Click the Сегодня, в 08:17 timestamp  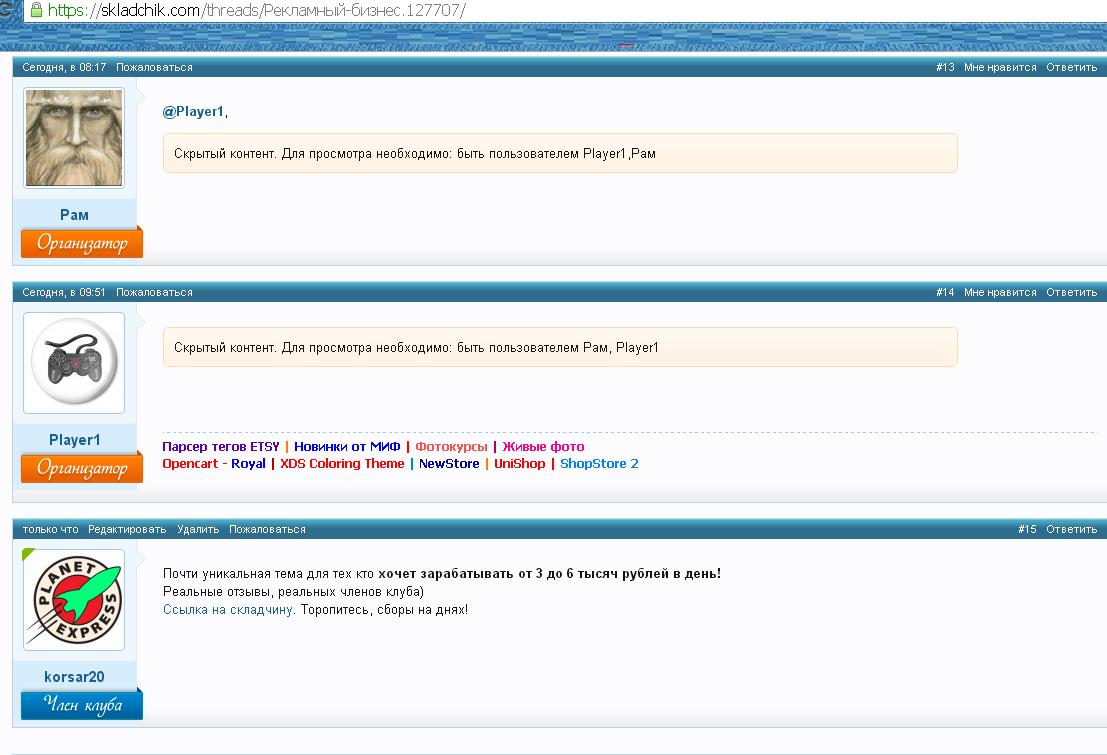click(64, 67)
